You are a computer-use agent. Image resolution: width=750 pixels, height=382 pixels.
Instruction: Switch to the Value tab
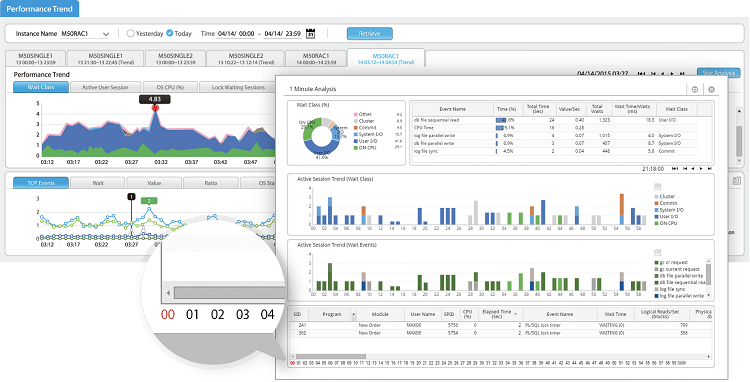click(154, 183)
